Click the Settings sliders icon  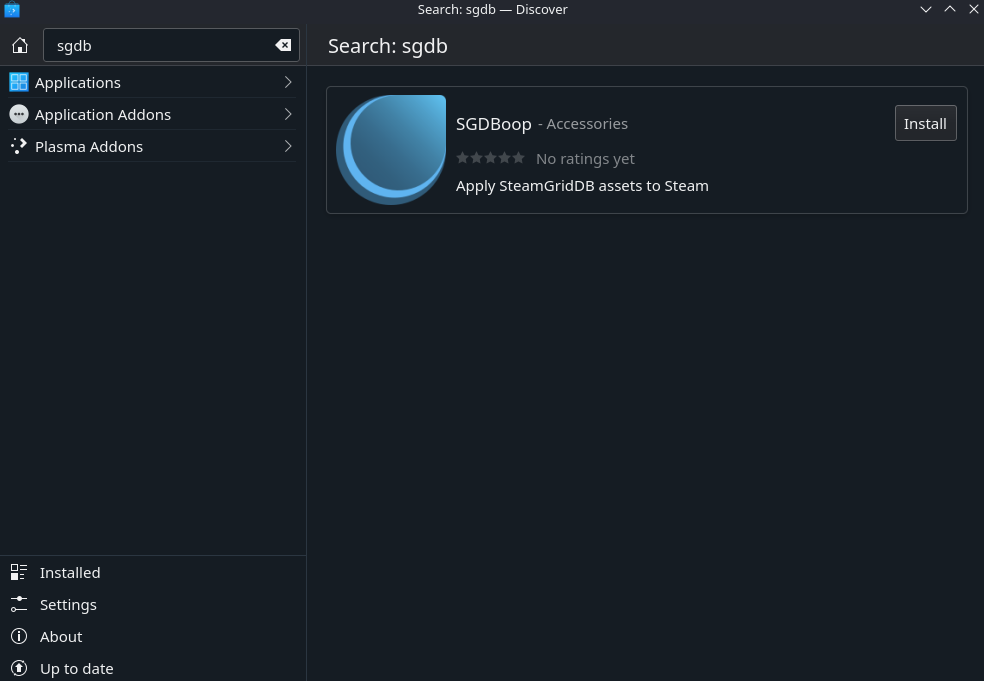tap(19, 604)
